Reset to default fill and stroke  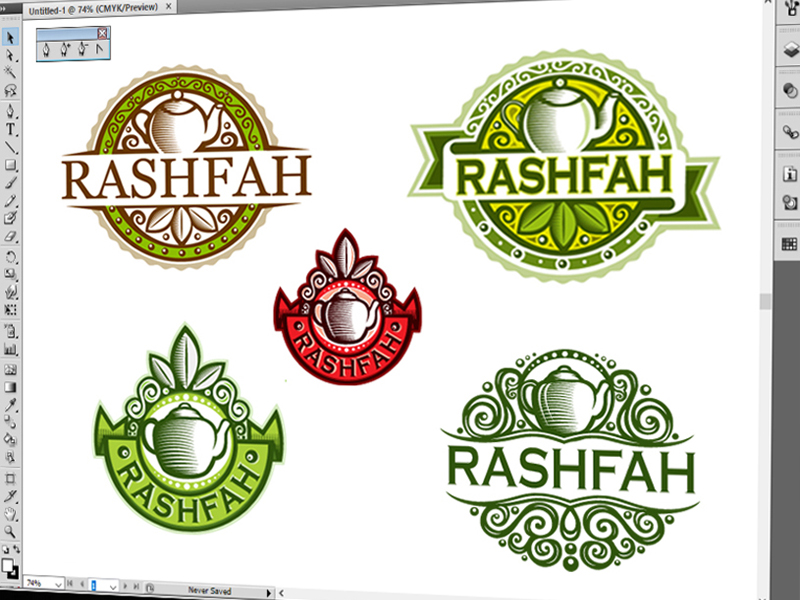(x=6, y=550)
